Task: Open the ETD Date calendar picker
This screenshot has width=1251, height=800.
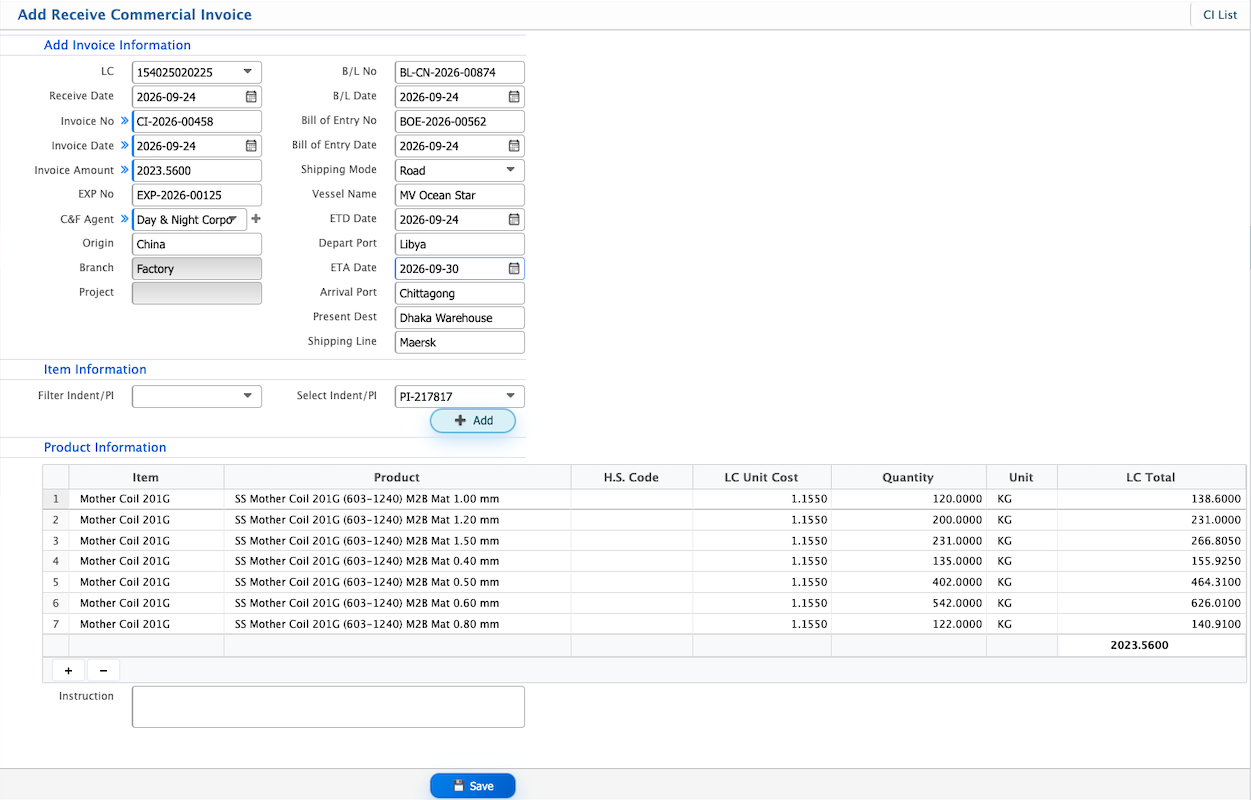Action: (x=514, y=219)
